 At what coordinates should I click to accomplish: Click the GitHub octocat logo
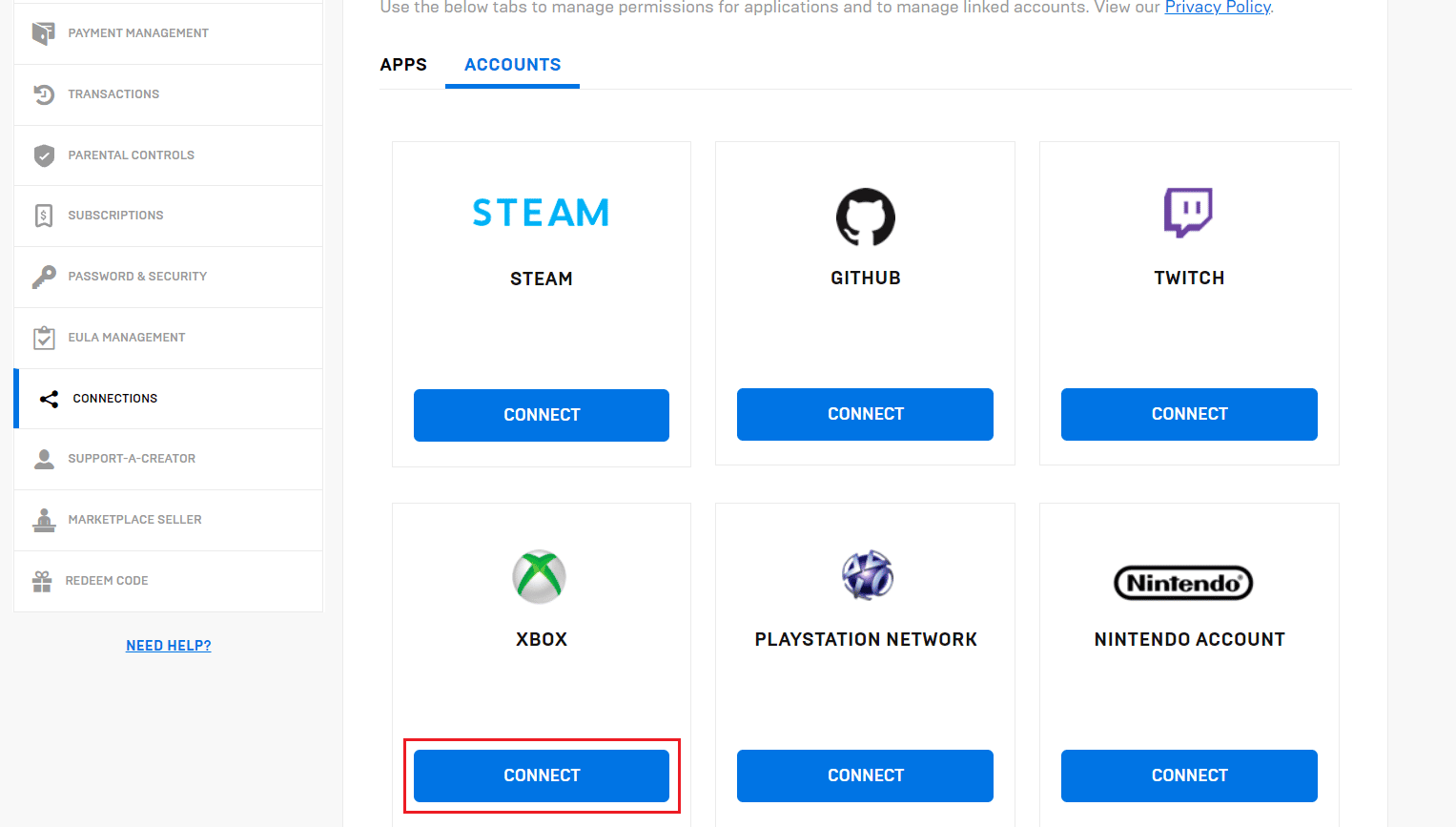[866, 217]
